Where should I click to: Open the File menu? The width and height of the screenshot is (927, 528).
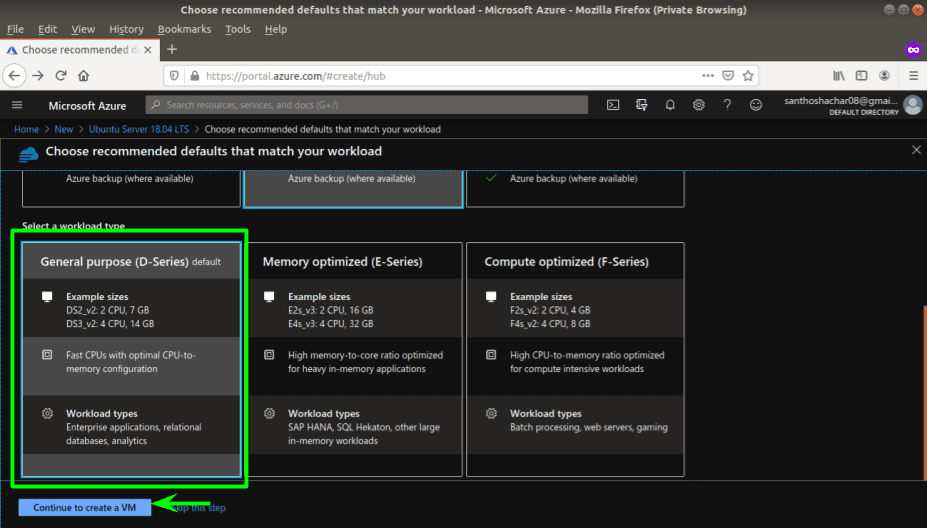coord(15,29)
